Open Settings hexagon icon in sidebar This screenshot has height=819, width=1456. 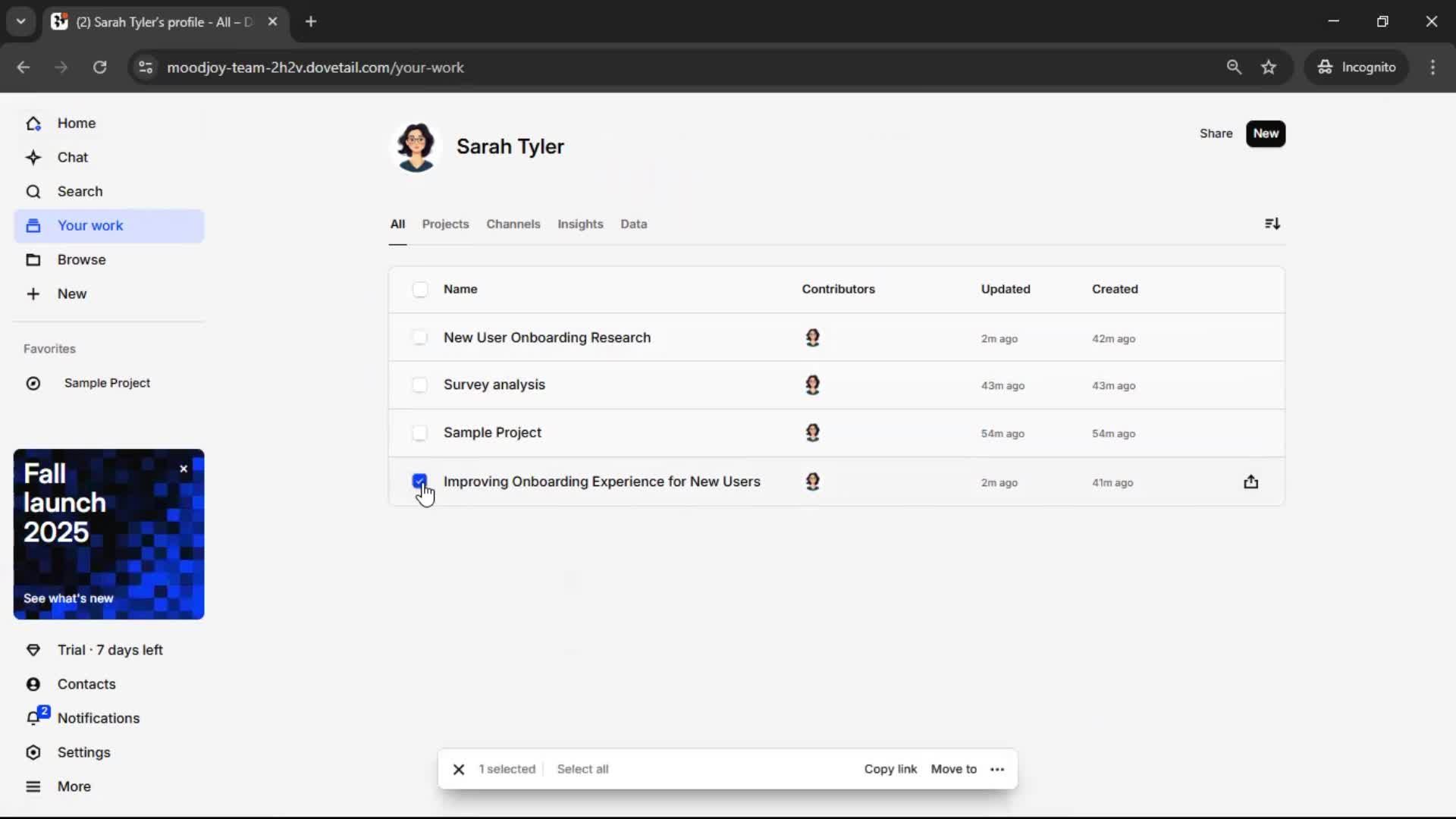click(33, 752)
